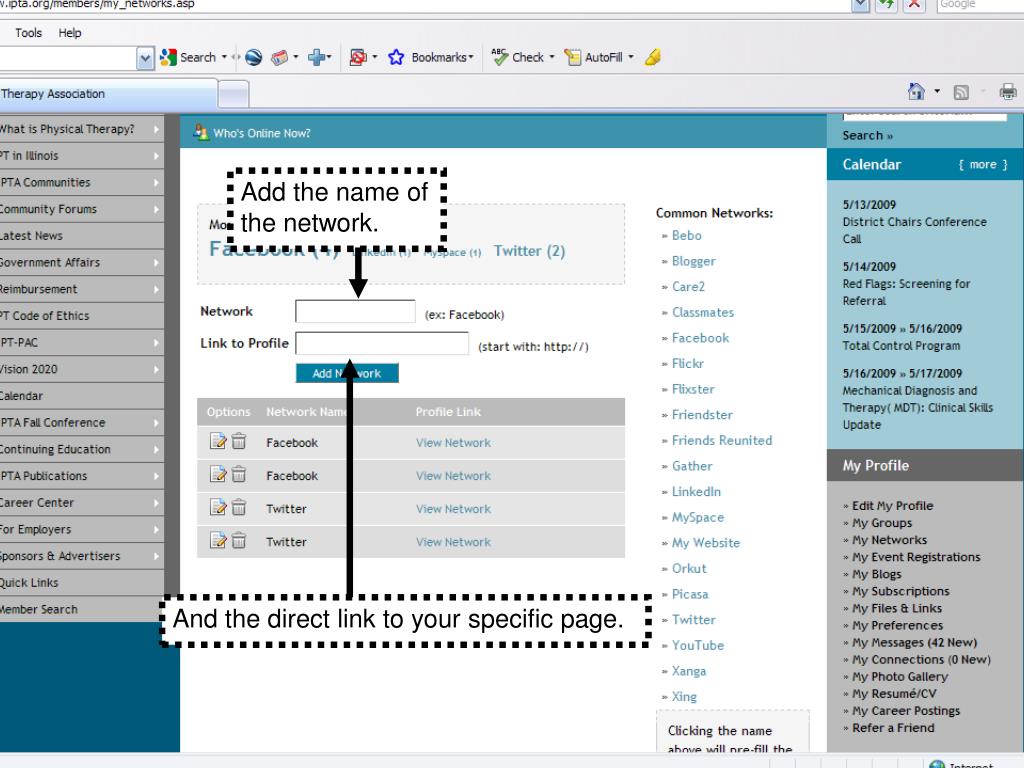Screen dimensions: 1024x768
Task: Click the blue plus share icon
Action: [x=317, y=57]
